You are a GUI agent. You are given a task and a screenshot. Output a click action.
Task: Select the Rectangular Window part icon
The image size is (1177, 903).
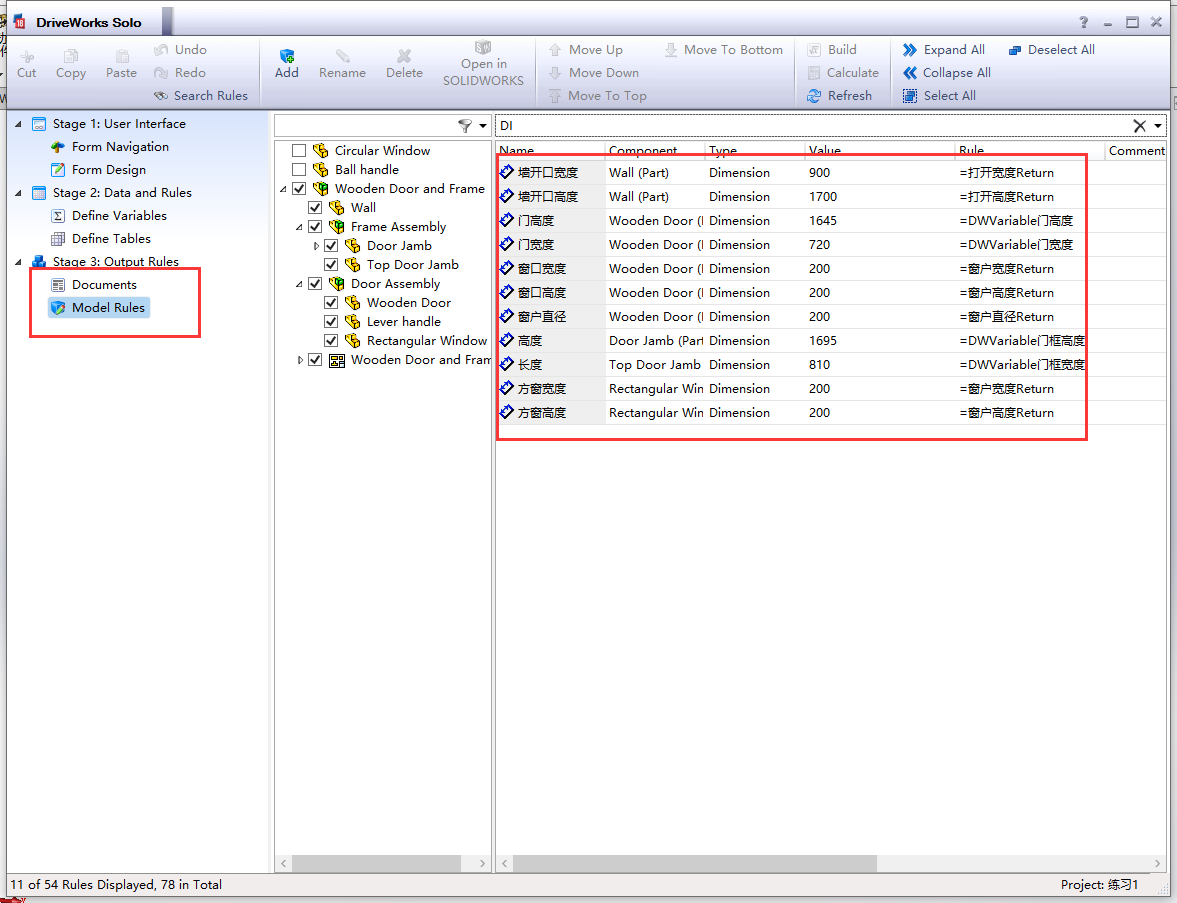[x=352, y=341]
